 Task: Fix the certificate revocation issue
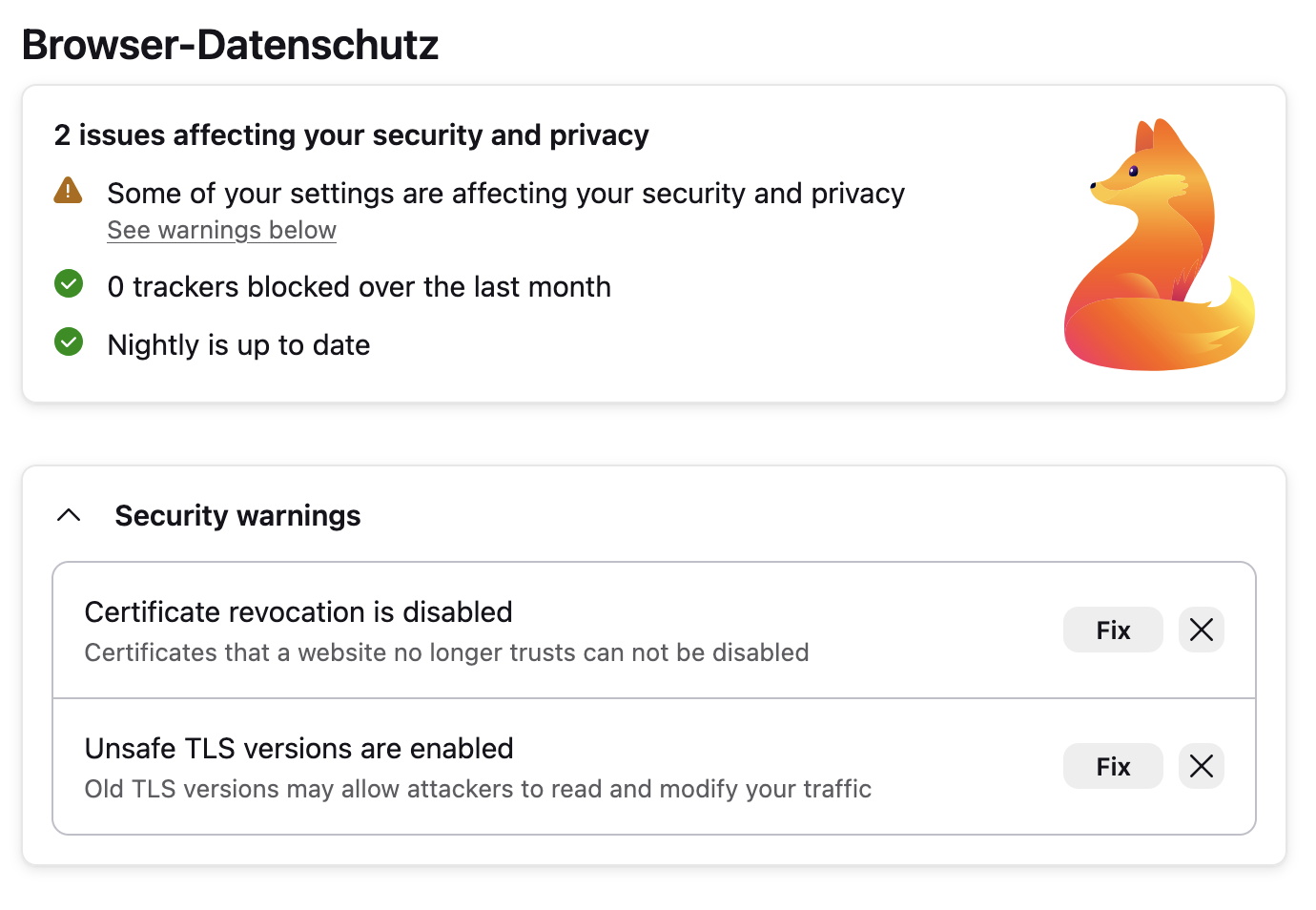click(1112, 630)
